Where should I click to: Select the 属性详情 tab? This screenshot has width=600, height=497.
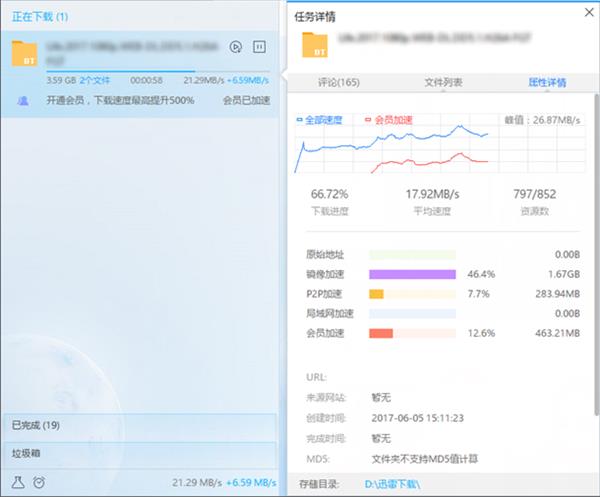[x=546, y=82]
